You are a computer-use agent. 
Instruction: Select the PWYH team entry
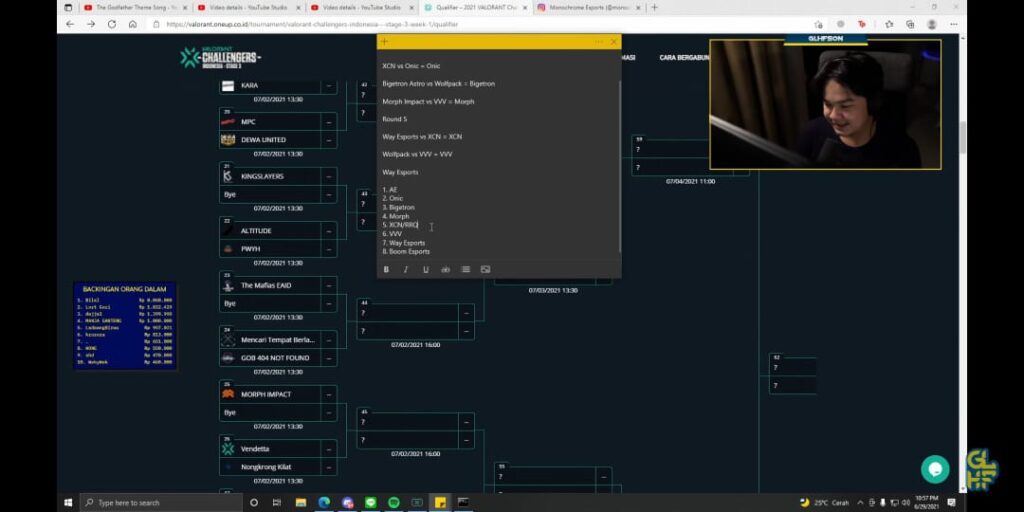coord(278,249)
